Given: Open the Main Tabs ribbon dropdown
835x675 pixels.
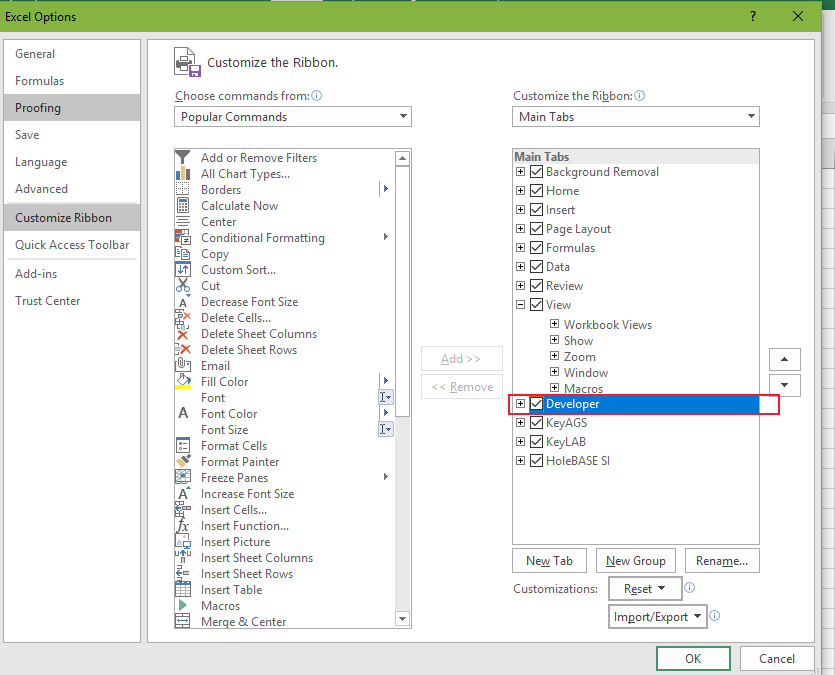Looking at the screenshot, I should point(636,117).
